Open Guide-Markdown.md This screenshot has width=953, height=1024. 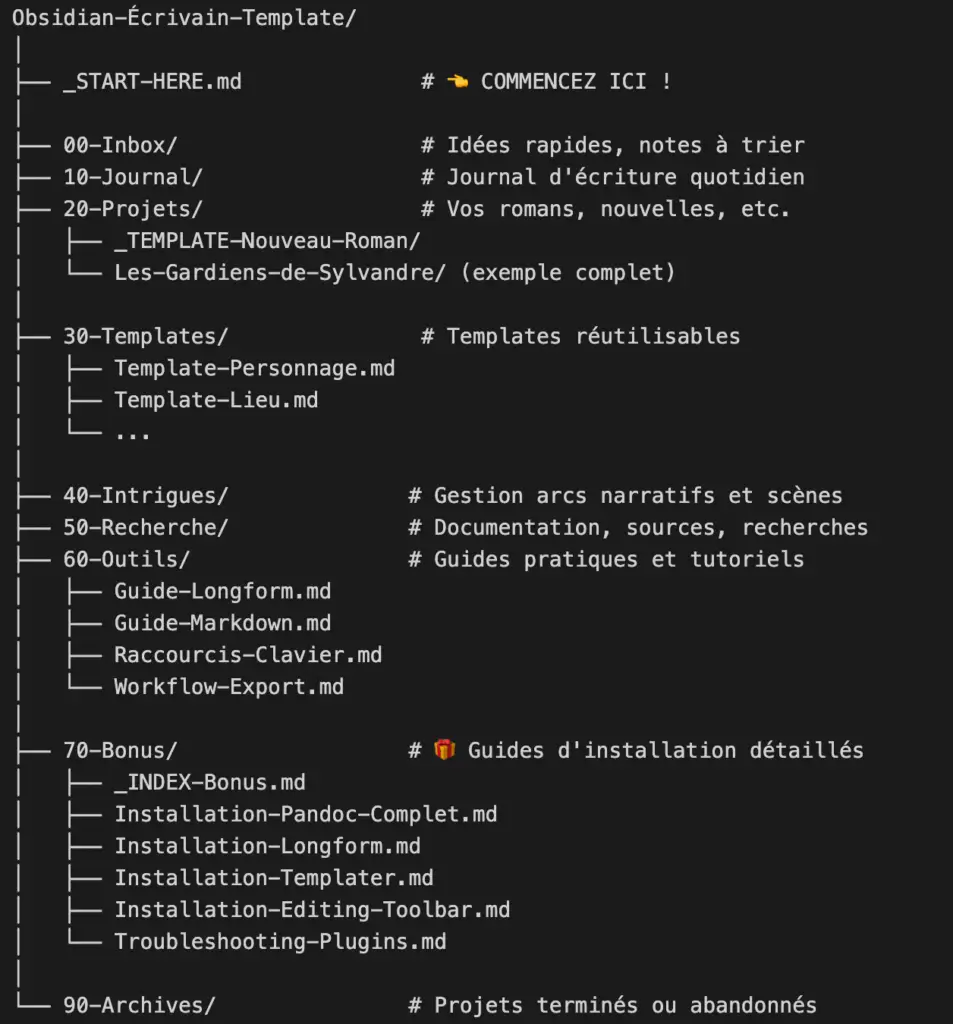[x=222, y=623]
